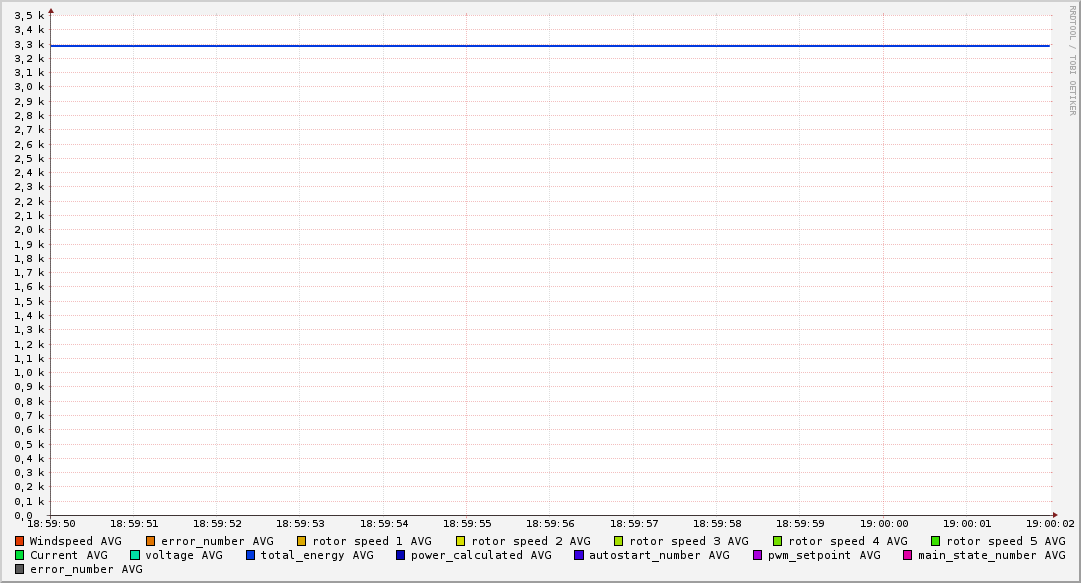
Task: Select the autostart_number AVG legend swatch
Action: coord(579,555)
